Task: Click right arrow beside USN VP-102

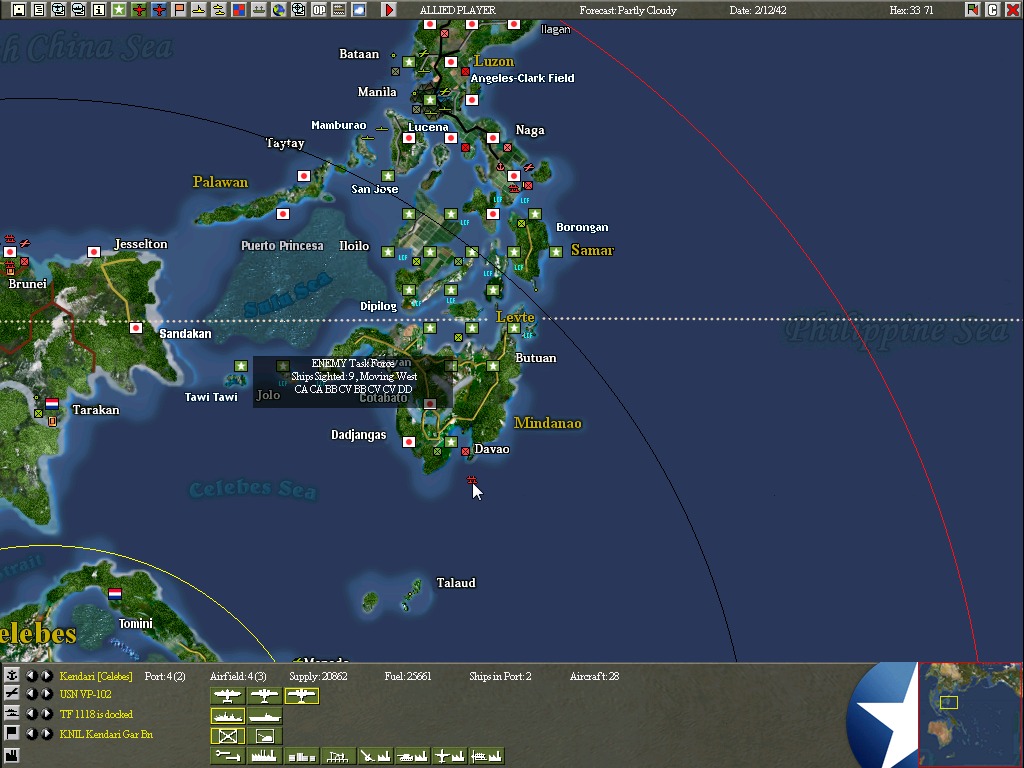Action: [46, 694]
